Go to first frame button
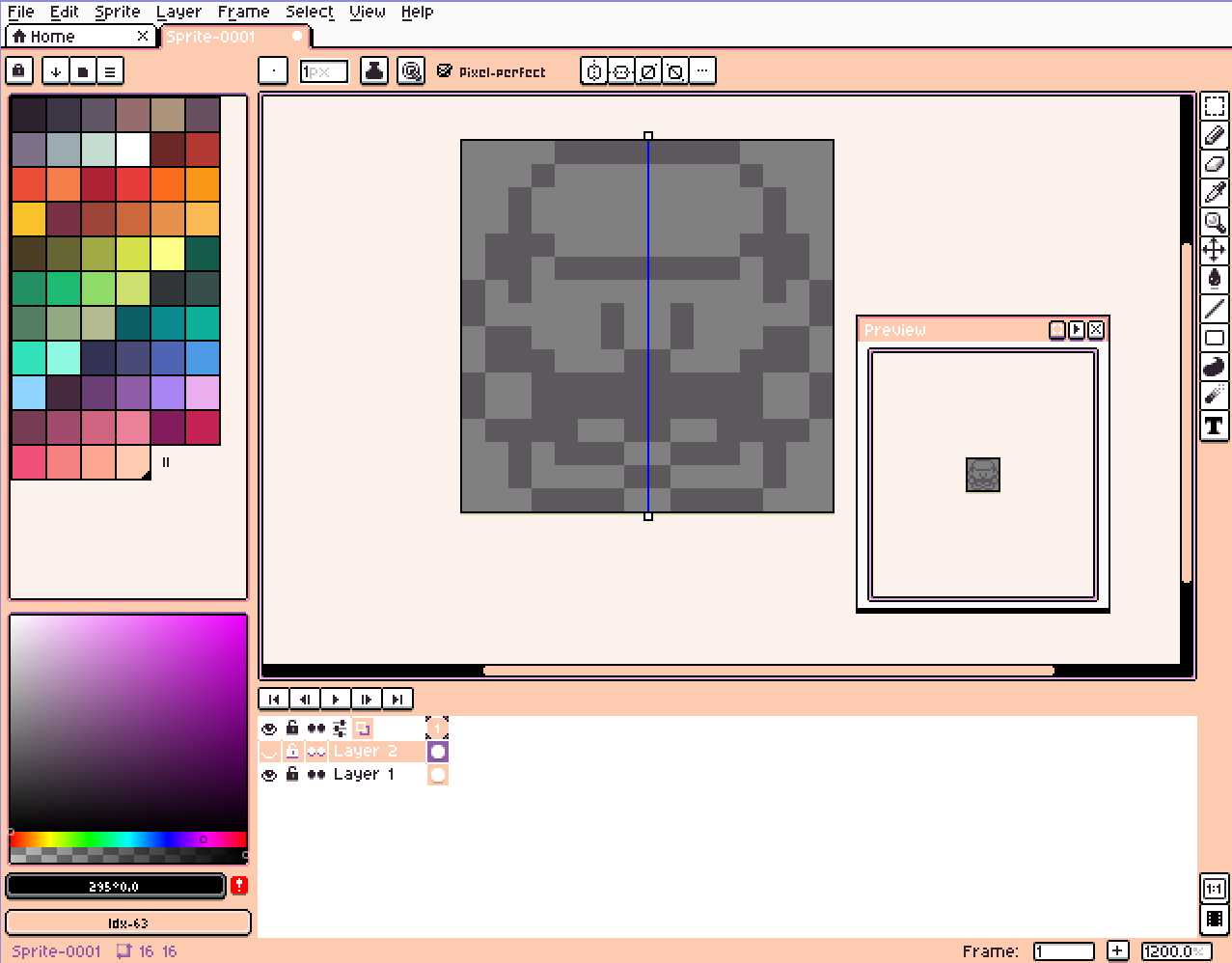 [x=274, y=699]
